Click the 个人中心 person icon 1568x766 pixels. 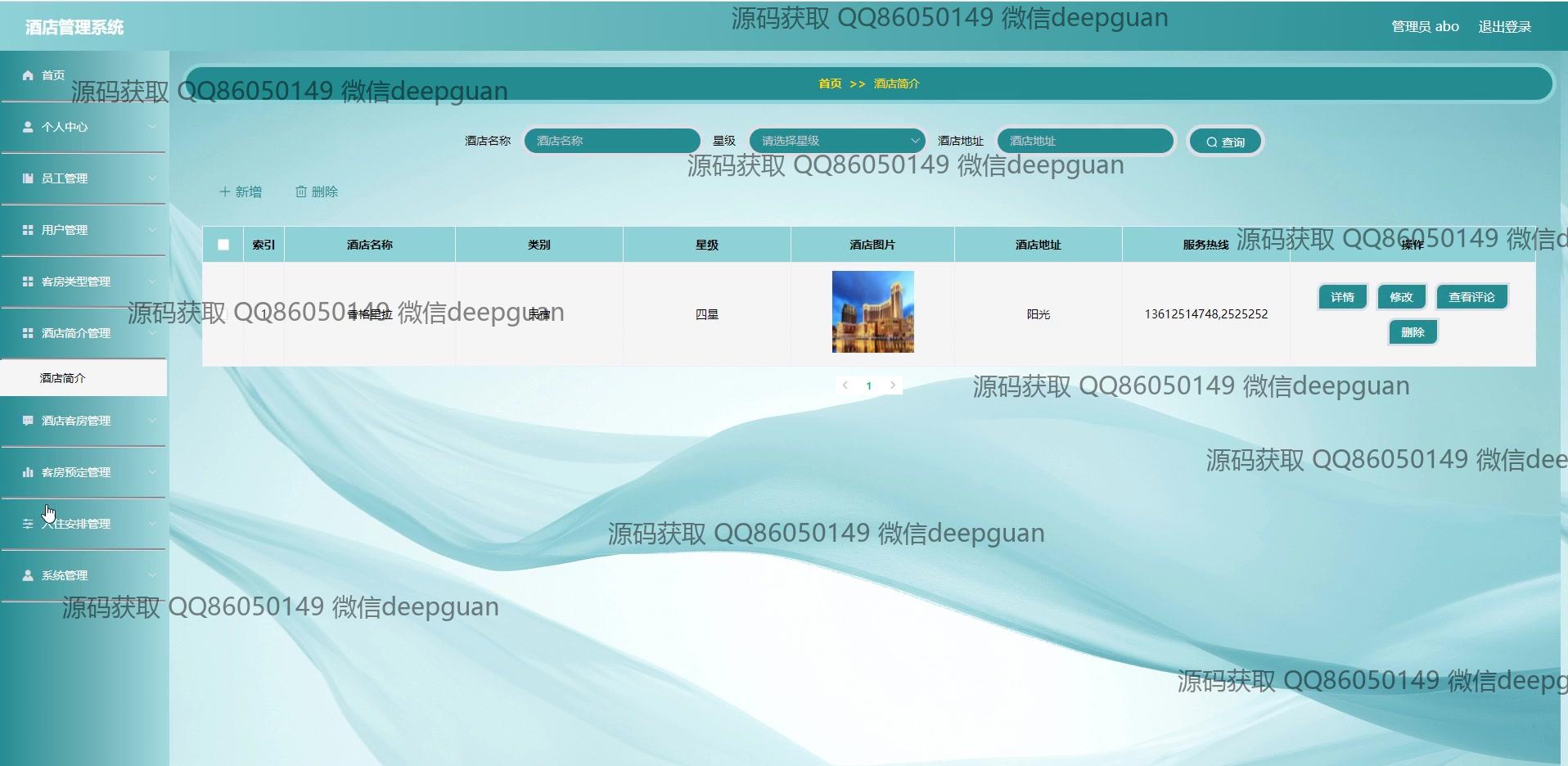pyautogui.click(x=27, y=127)
